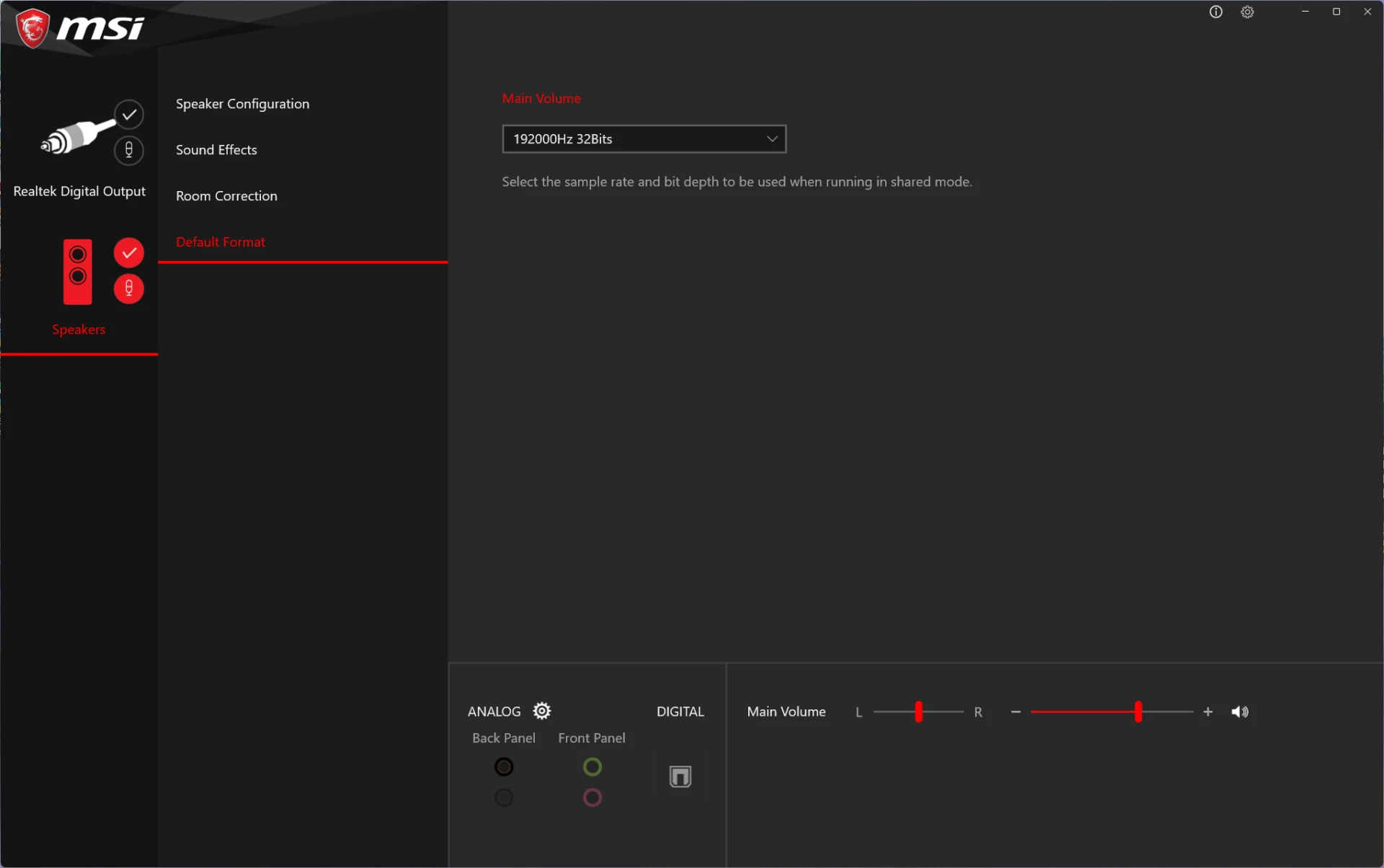Click the Back Panel label
This screenshot has height=868, width=1384.
[x=504, y=738]
